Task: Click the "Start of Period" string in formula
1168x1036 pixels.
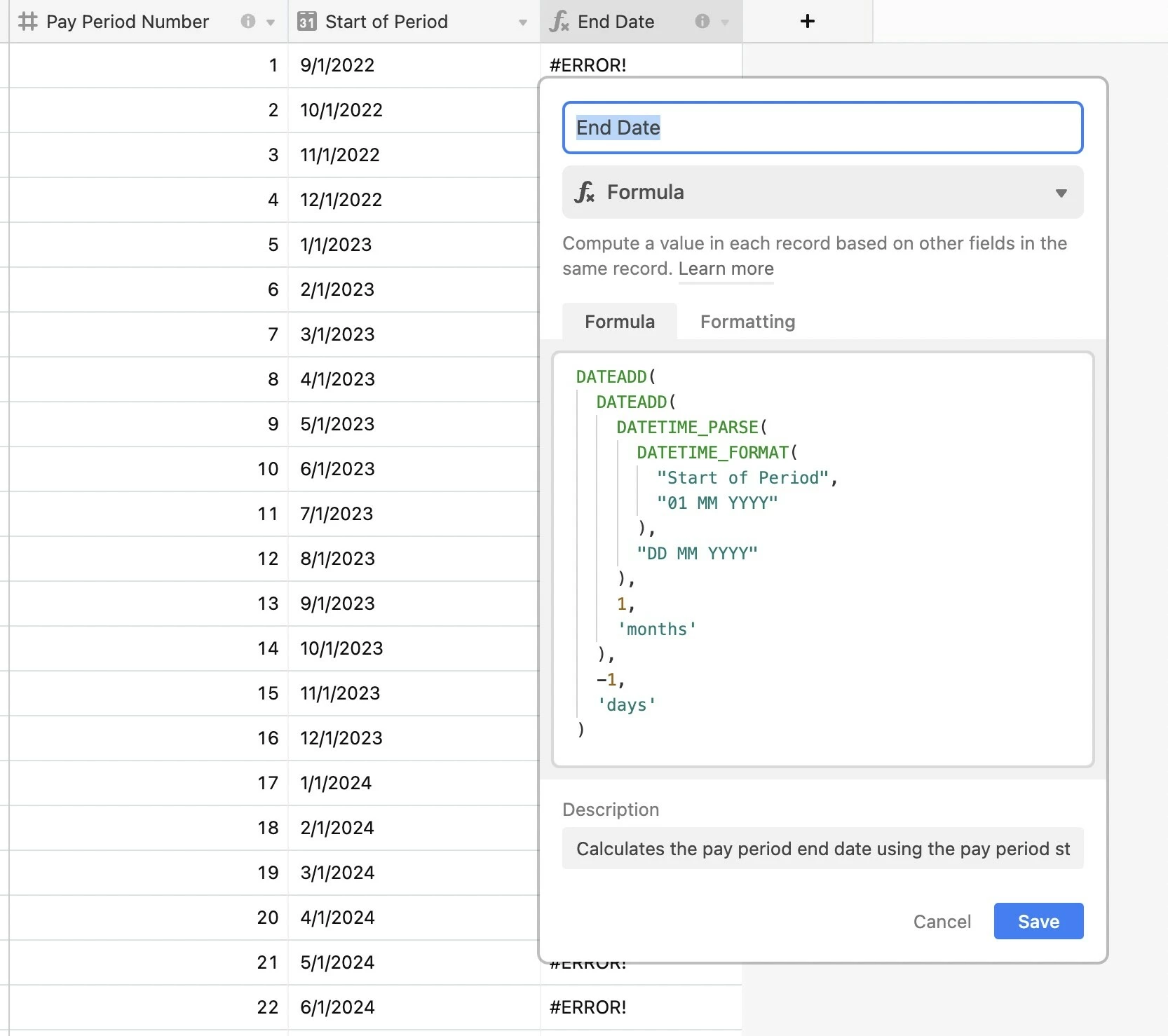Action: tap(743, 478)
